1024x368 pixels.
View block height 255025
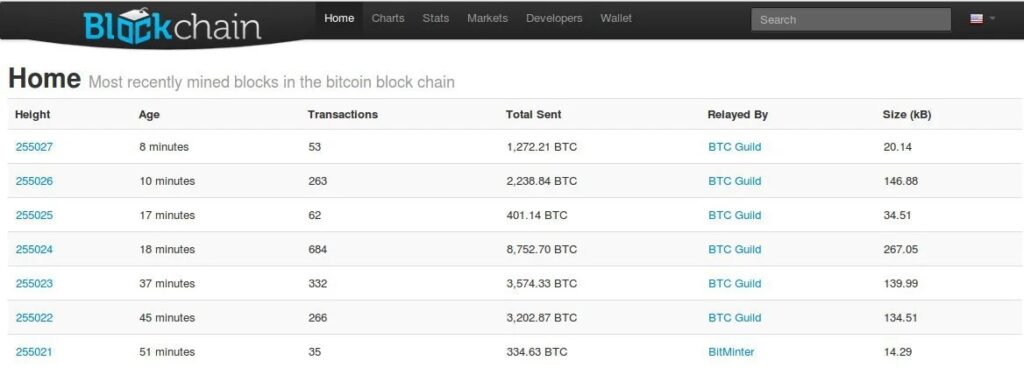pos(34,215)
